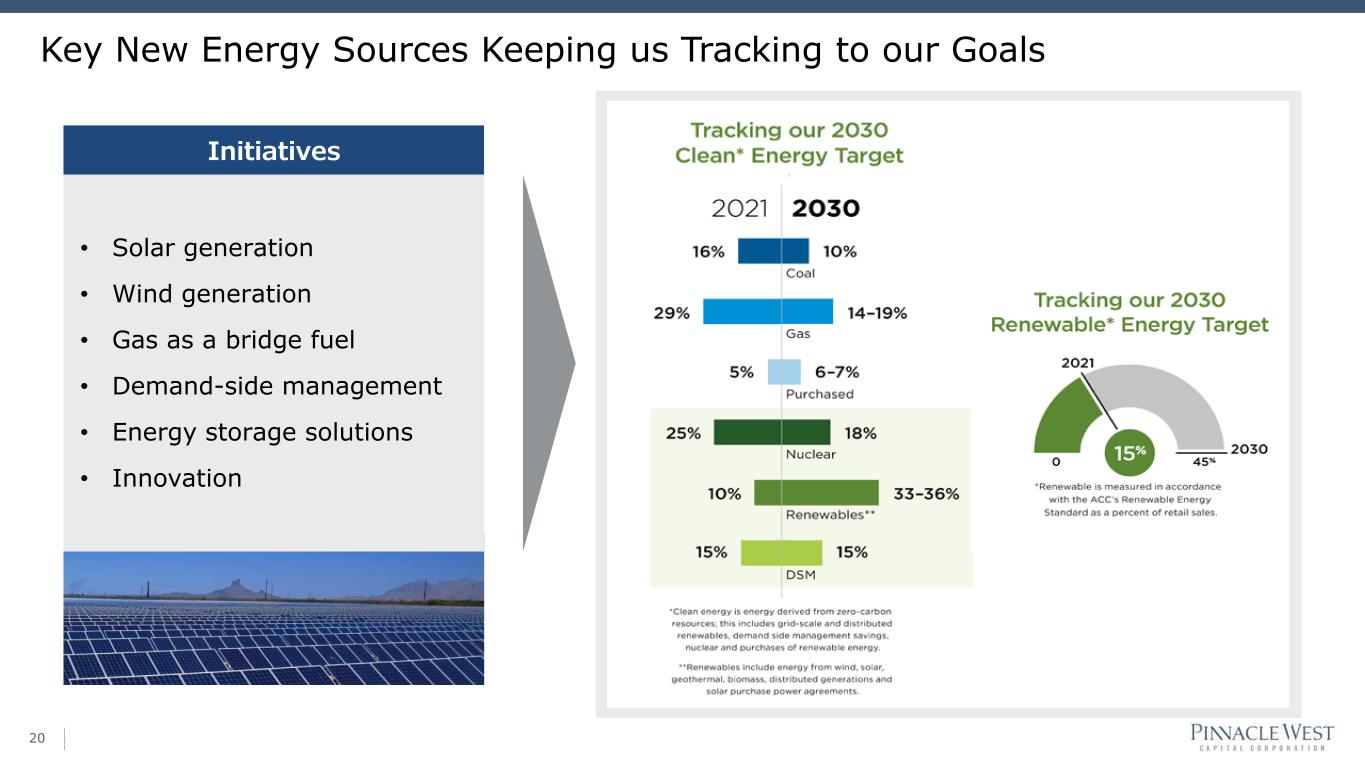1365x768 pixels.
Task: Click the lime green DSM bar
Action: [781, 552]
